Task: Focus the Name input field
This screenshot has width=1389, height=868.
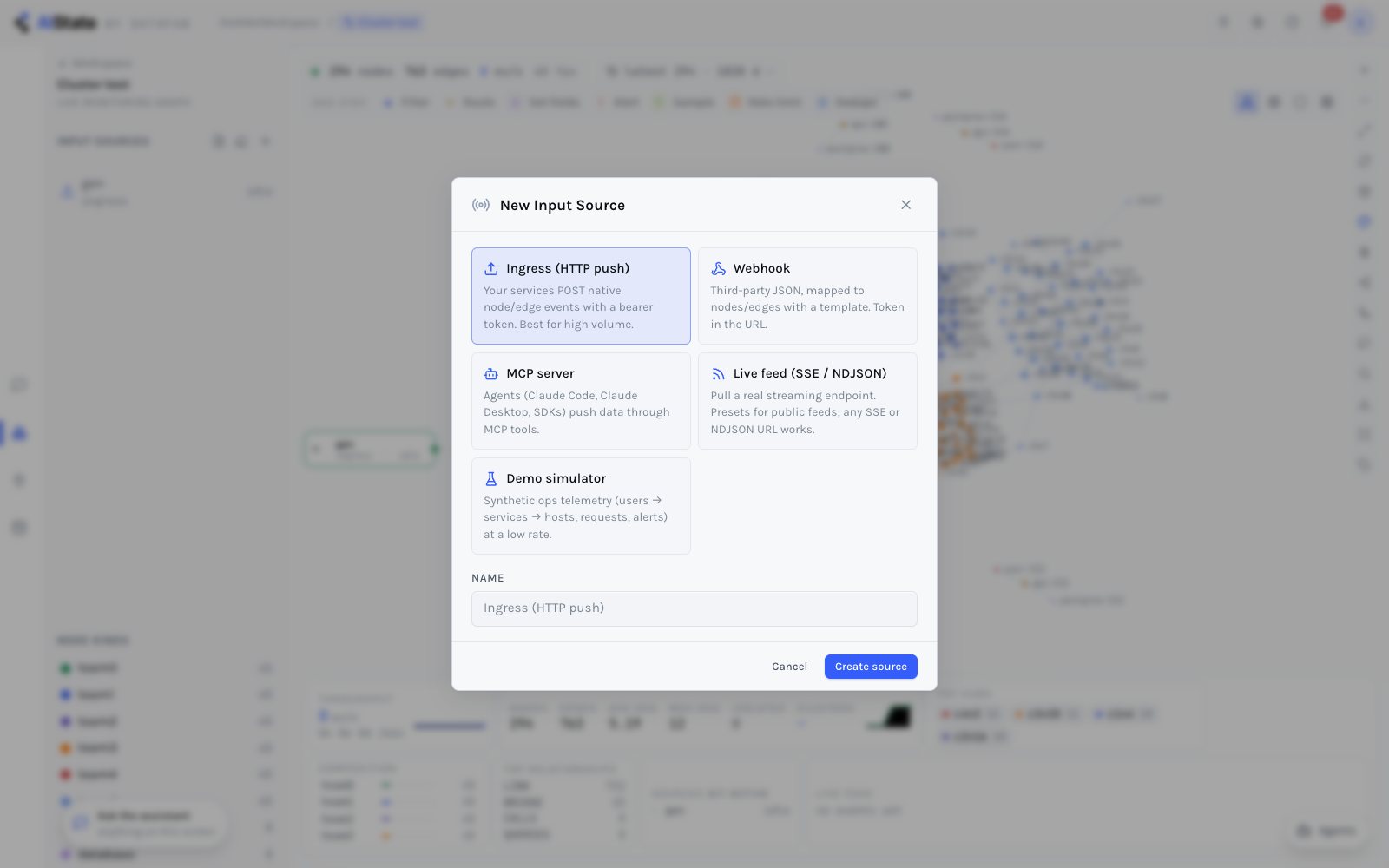Action: tap(694, 608)
